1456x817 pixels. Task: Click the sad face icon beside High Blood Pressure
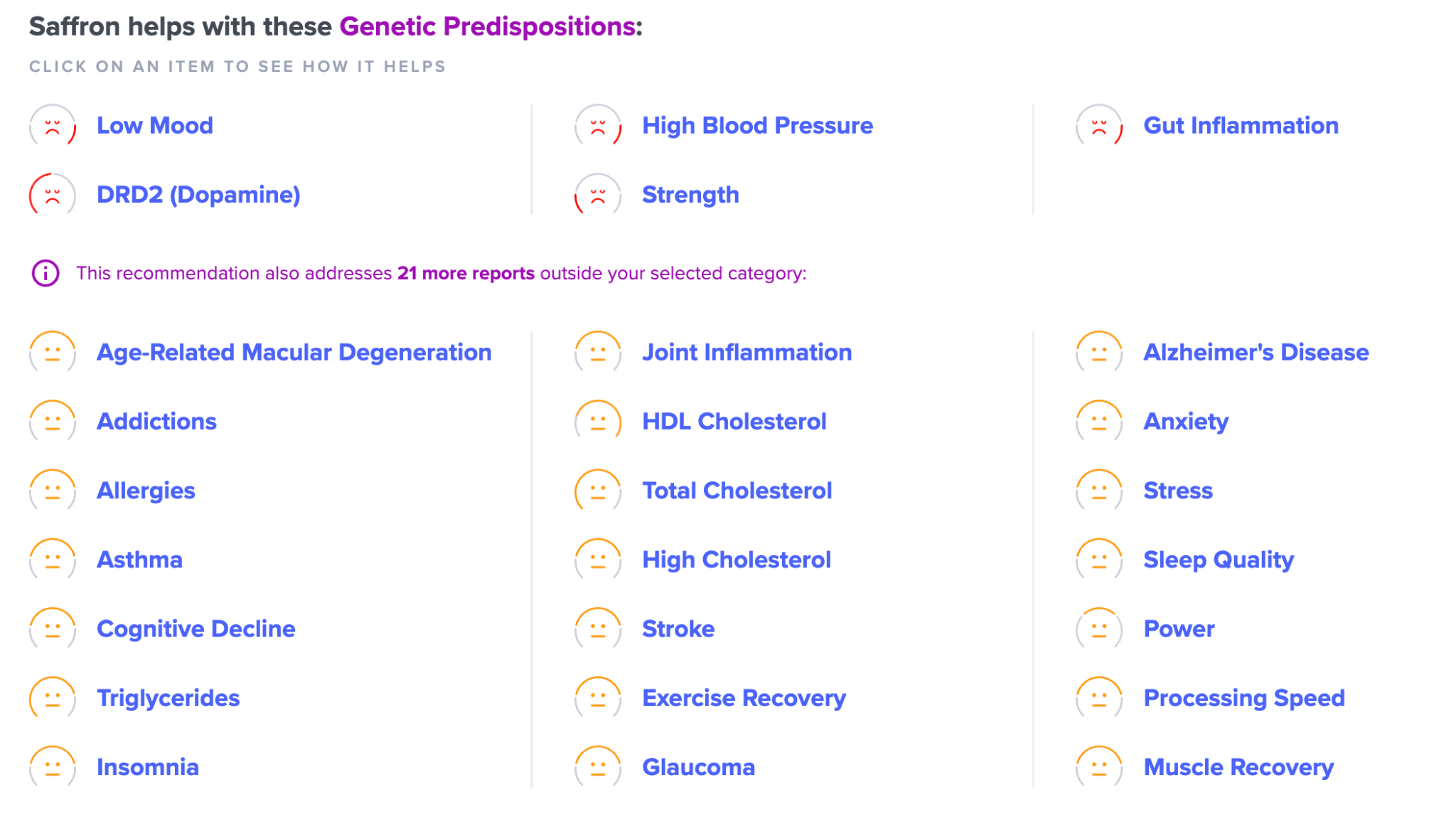(x=598, y=127)
